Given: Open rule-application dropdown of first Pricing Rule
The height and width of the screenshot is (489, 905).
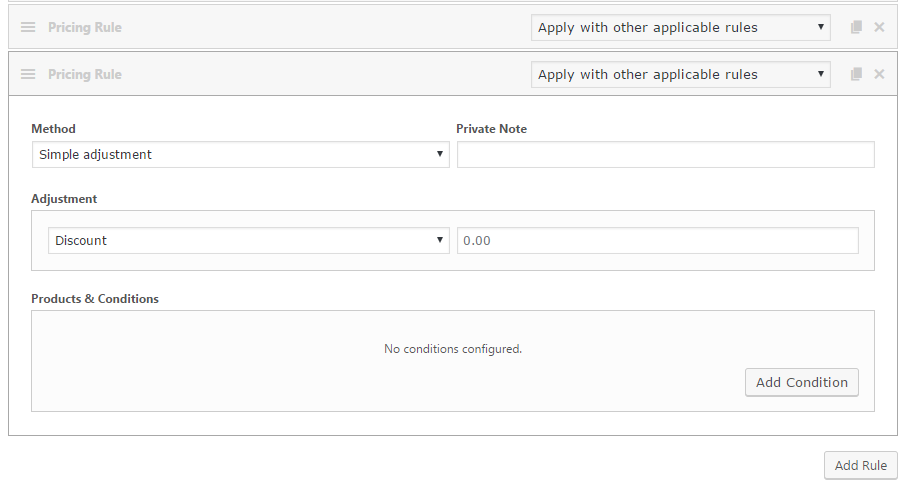Looking at the screenshot, I should [680, 27].
